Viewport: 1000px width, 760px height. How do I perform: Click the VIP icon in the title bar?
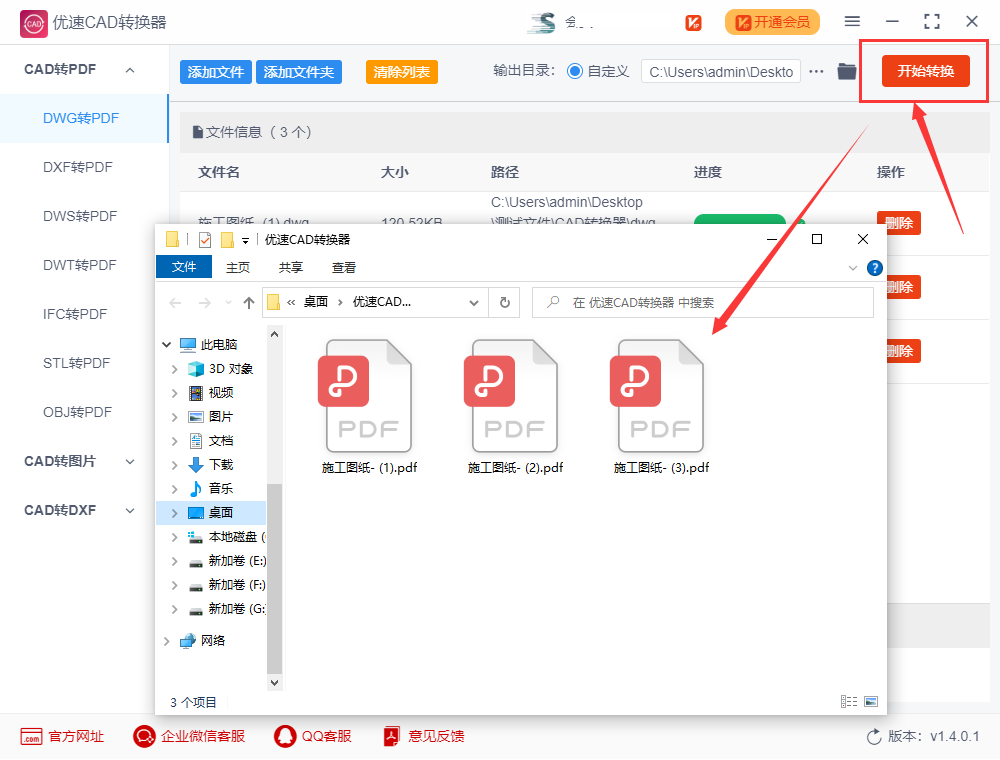coord(693,21)
